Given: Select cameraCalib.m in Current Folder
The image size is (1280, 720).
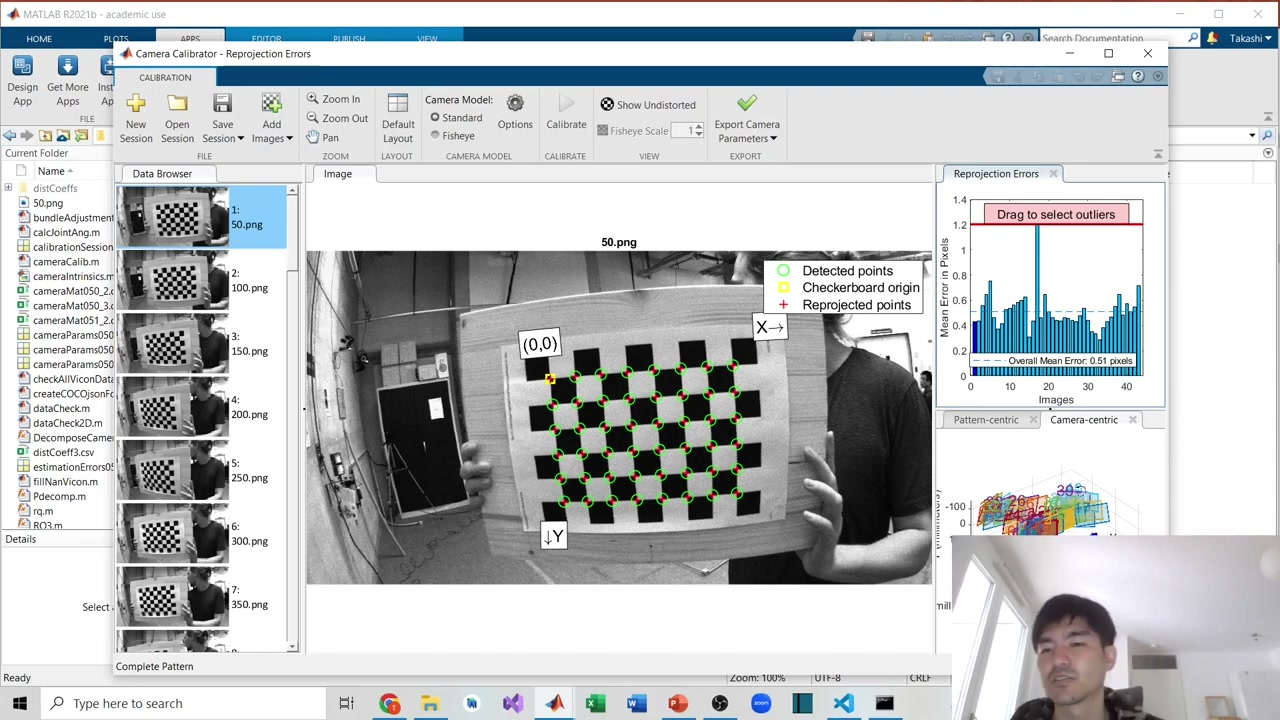Looking at the screenshot, I should [66, 262].
